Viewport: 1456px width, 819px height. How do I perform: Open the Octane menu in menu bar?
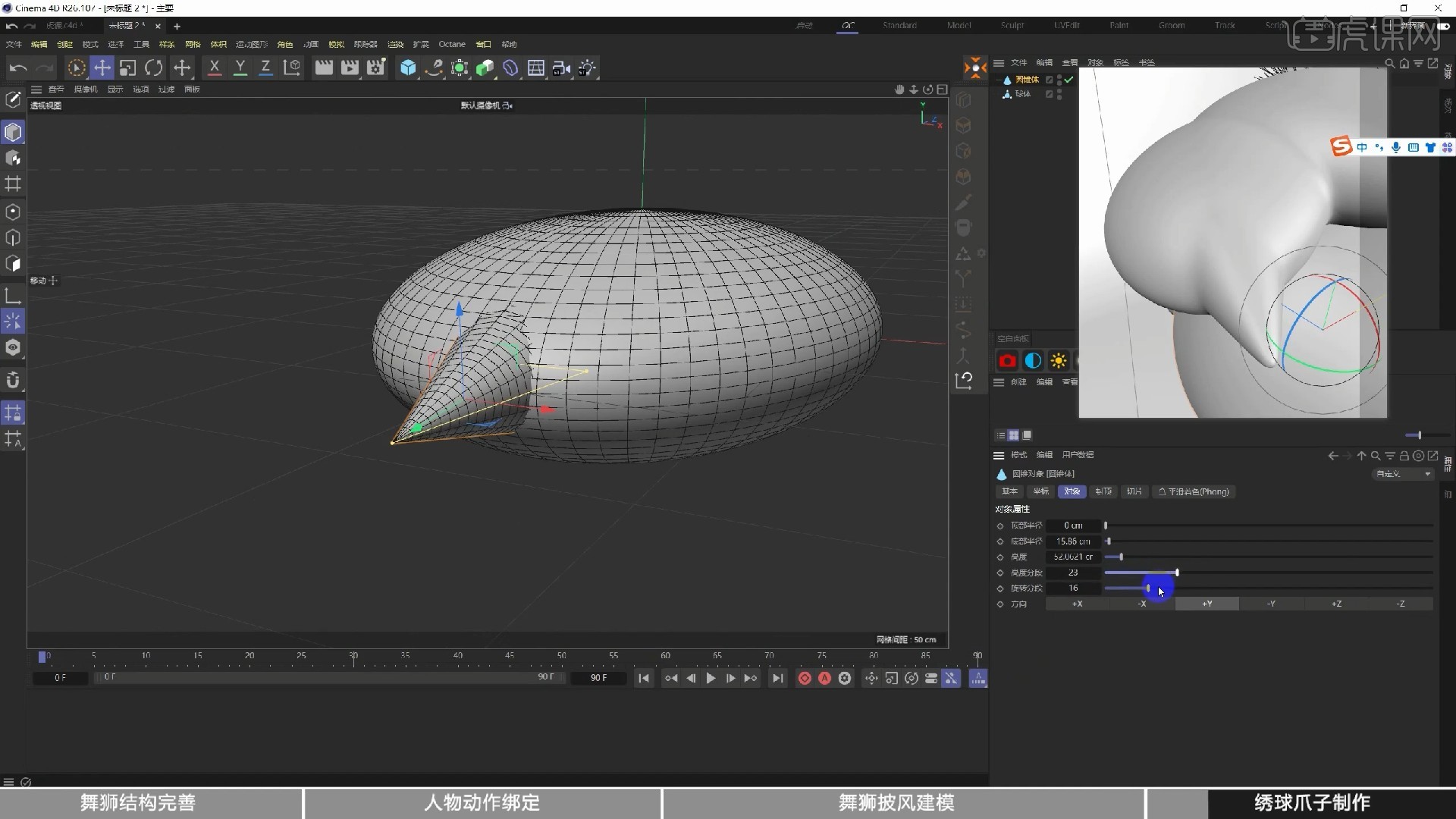[x=452, y=44]
